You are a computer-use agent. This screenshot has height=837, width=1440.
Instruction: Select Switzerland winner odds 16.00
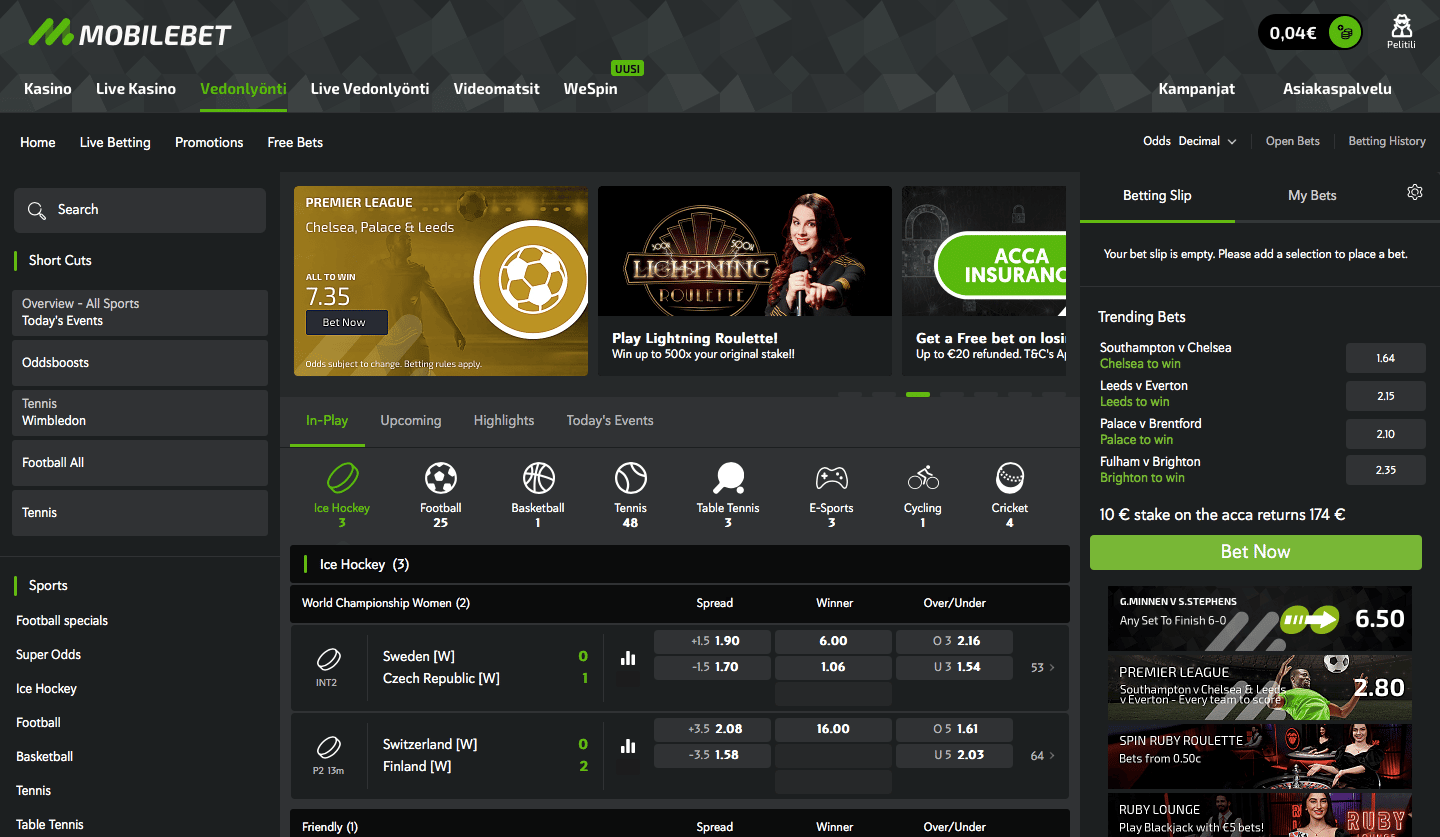click(x=833, y=729)
